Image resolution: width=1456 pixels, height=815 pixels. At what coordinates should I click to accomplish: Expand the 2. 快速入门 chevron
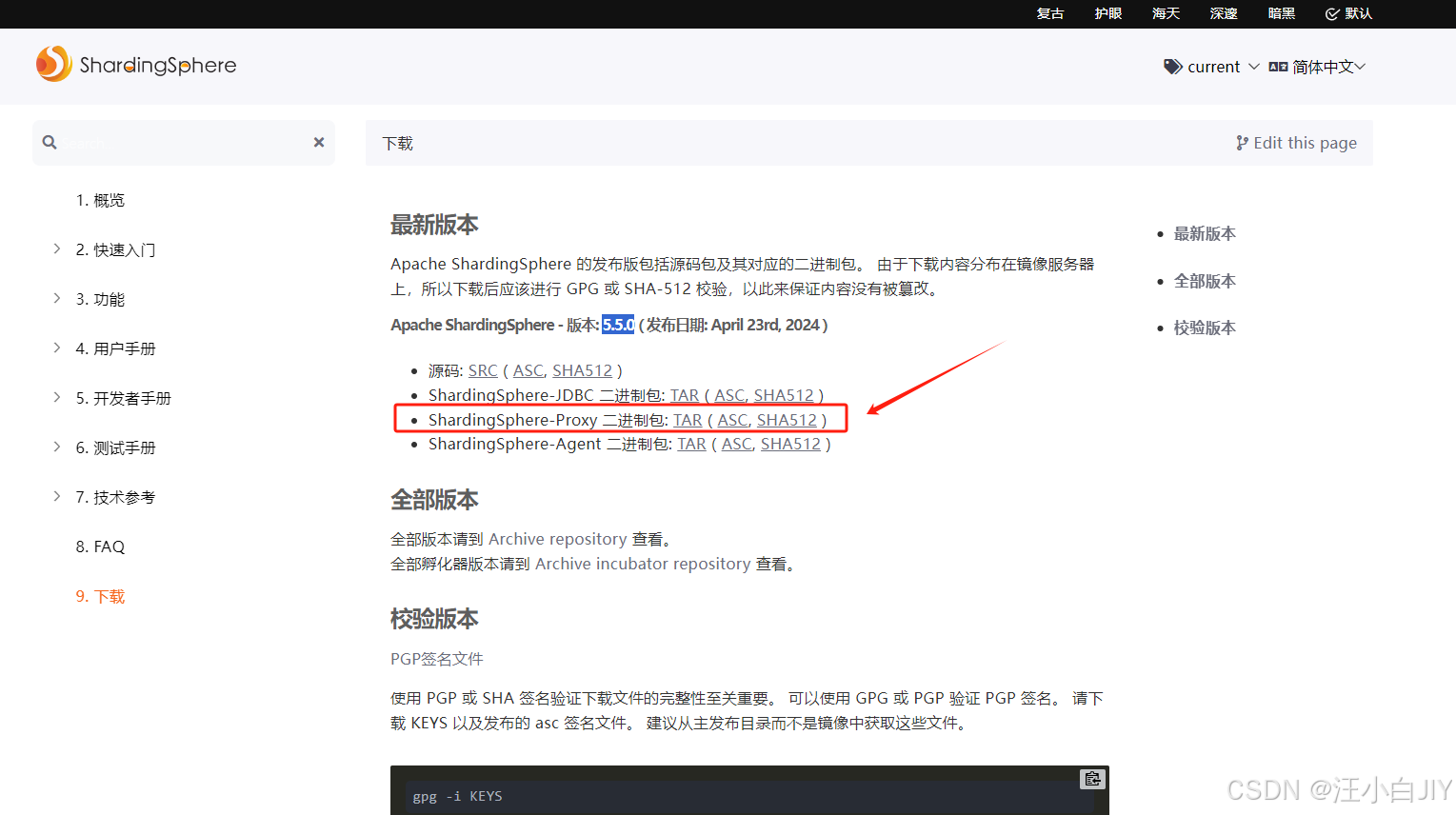tap(56, 248)
